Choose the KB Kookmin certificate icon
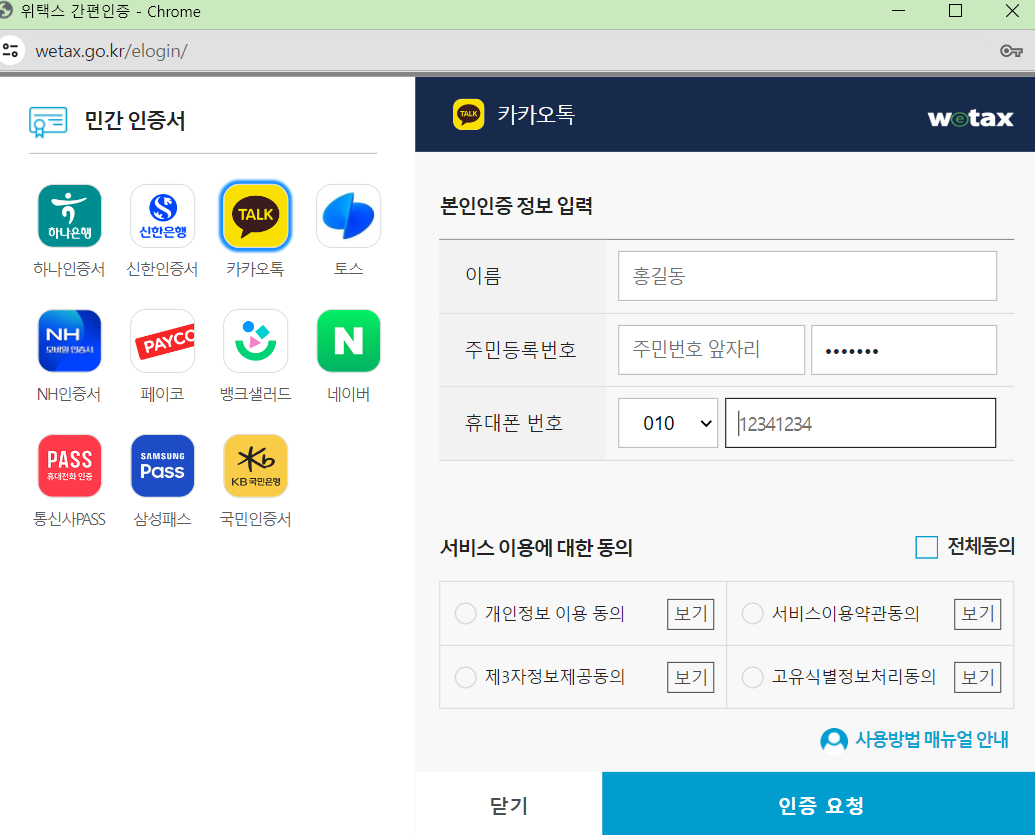Viewport: 1035px width, 835px height. pos(255,465)
